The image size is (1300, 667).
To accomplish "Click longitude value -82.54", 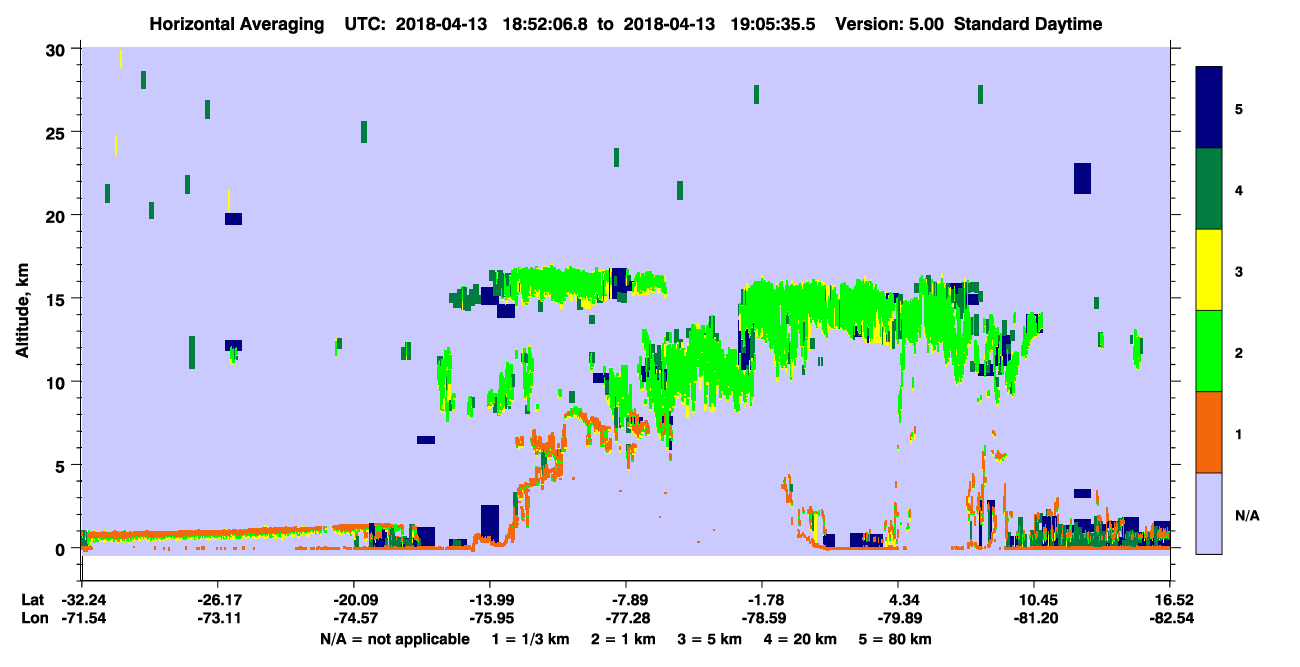I will (x=1169, y=619).
